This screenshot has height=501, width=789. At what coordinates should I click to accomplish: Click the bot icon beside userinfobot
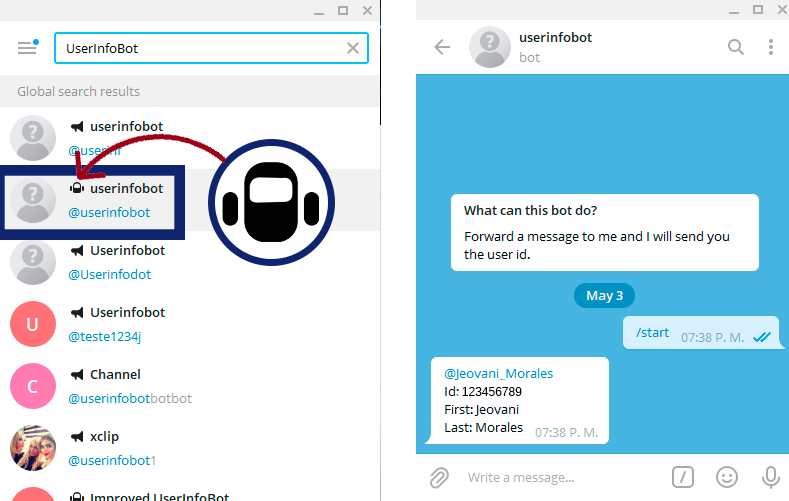(76, 188)
